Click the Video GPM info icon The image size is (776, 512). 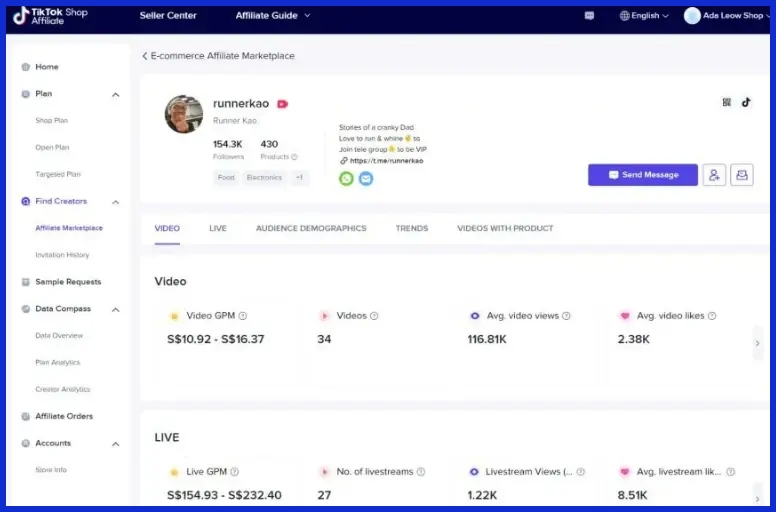click(242, 316)
